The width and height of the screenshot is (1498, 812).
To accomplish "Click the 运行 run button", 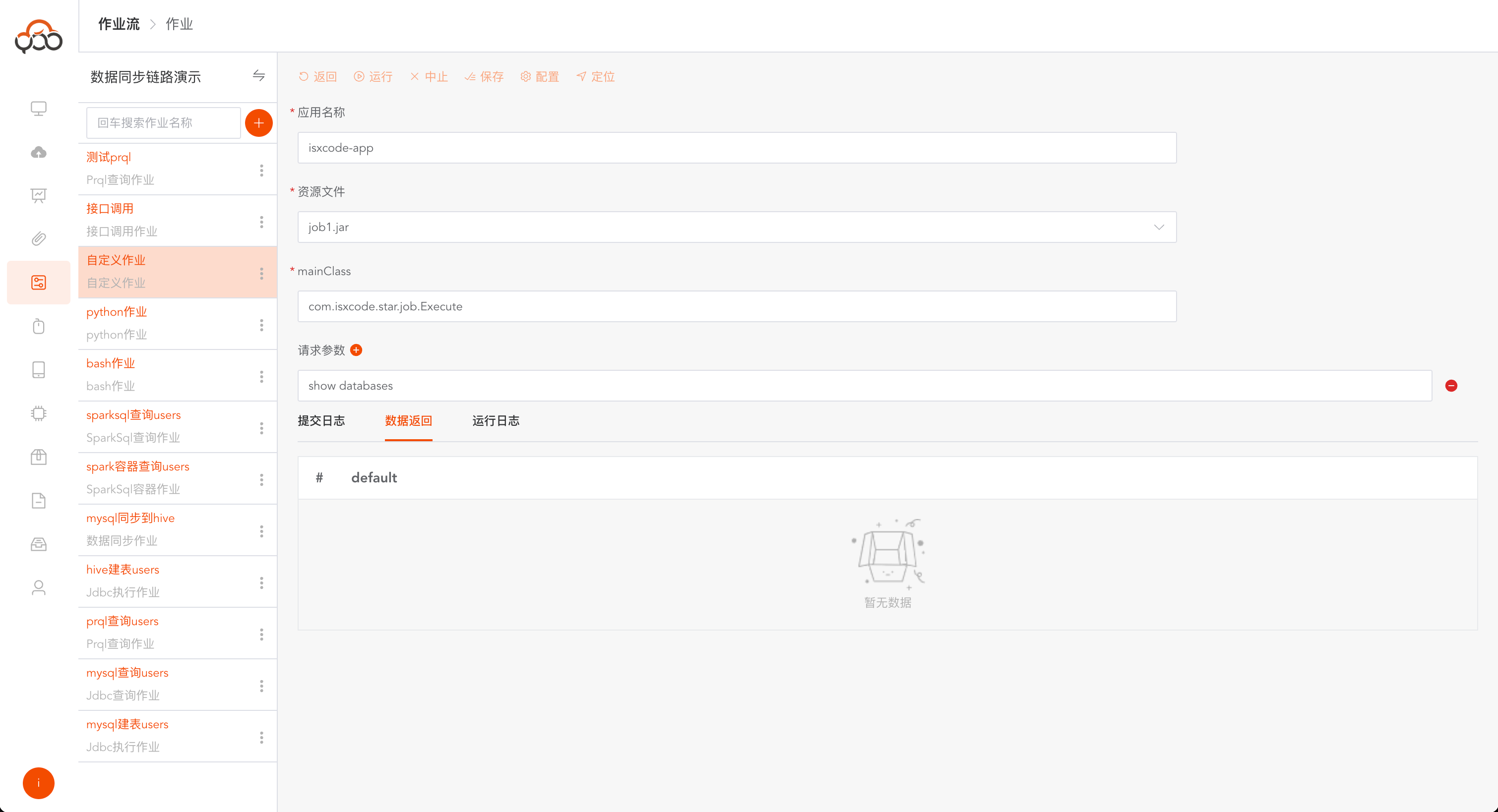I will coord(374,77).
